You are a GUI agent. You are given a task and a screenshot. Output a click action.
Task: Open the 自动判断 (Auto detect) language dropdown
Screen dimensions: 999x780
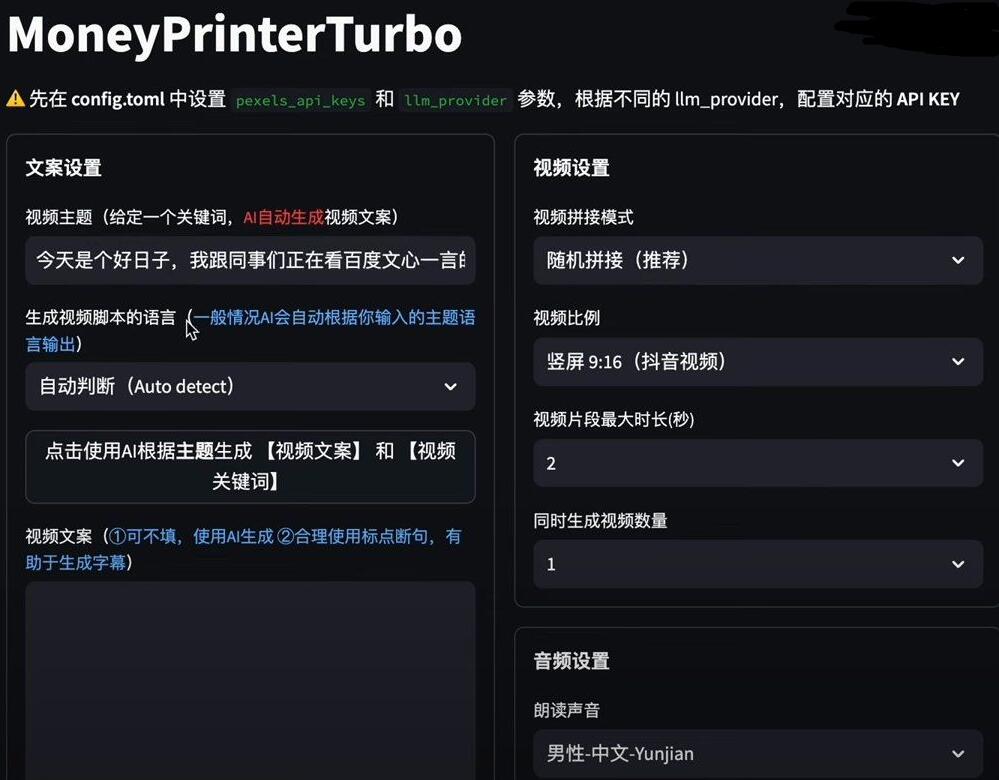(x=250, y=387)
